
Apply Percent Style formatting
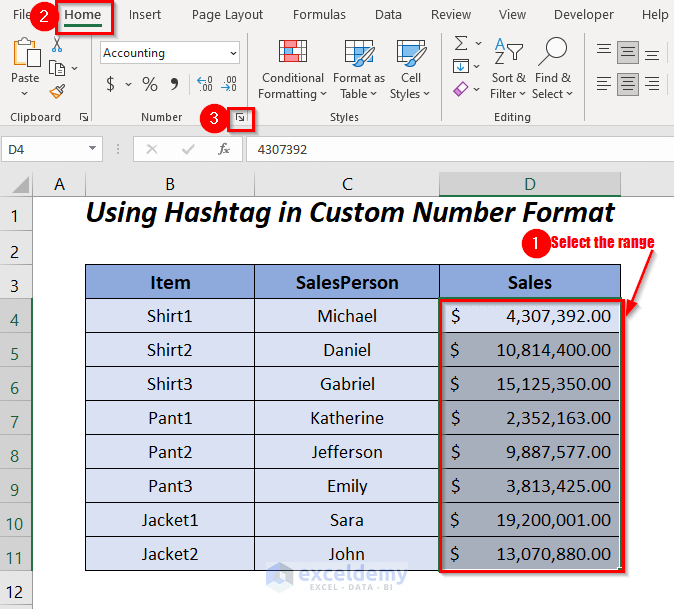pos(149,85)
